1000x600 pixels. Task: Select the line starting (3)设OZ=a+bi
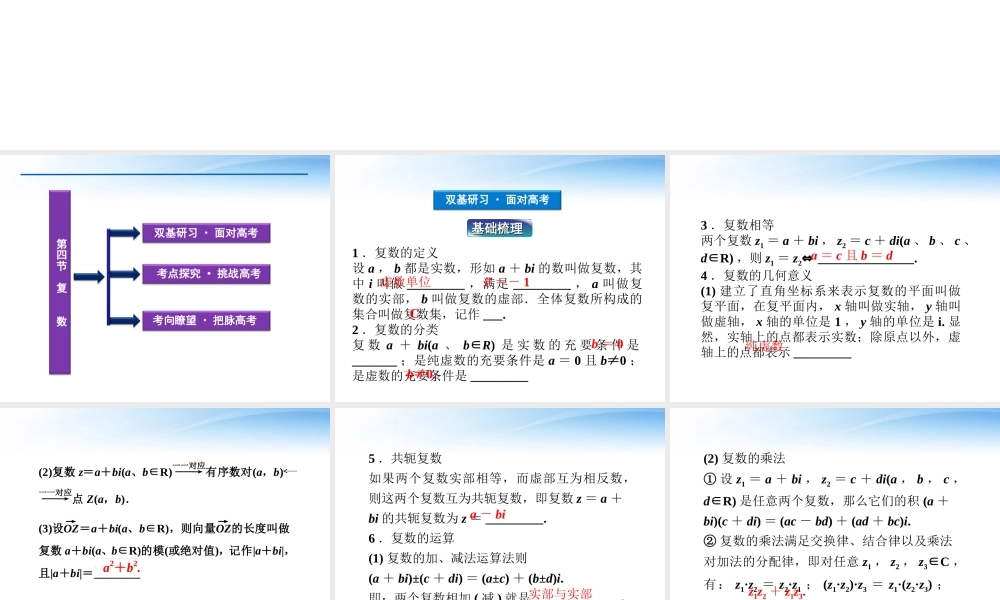point(164,528)
